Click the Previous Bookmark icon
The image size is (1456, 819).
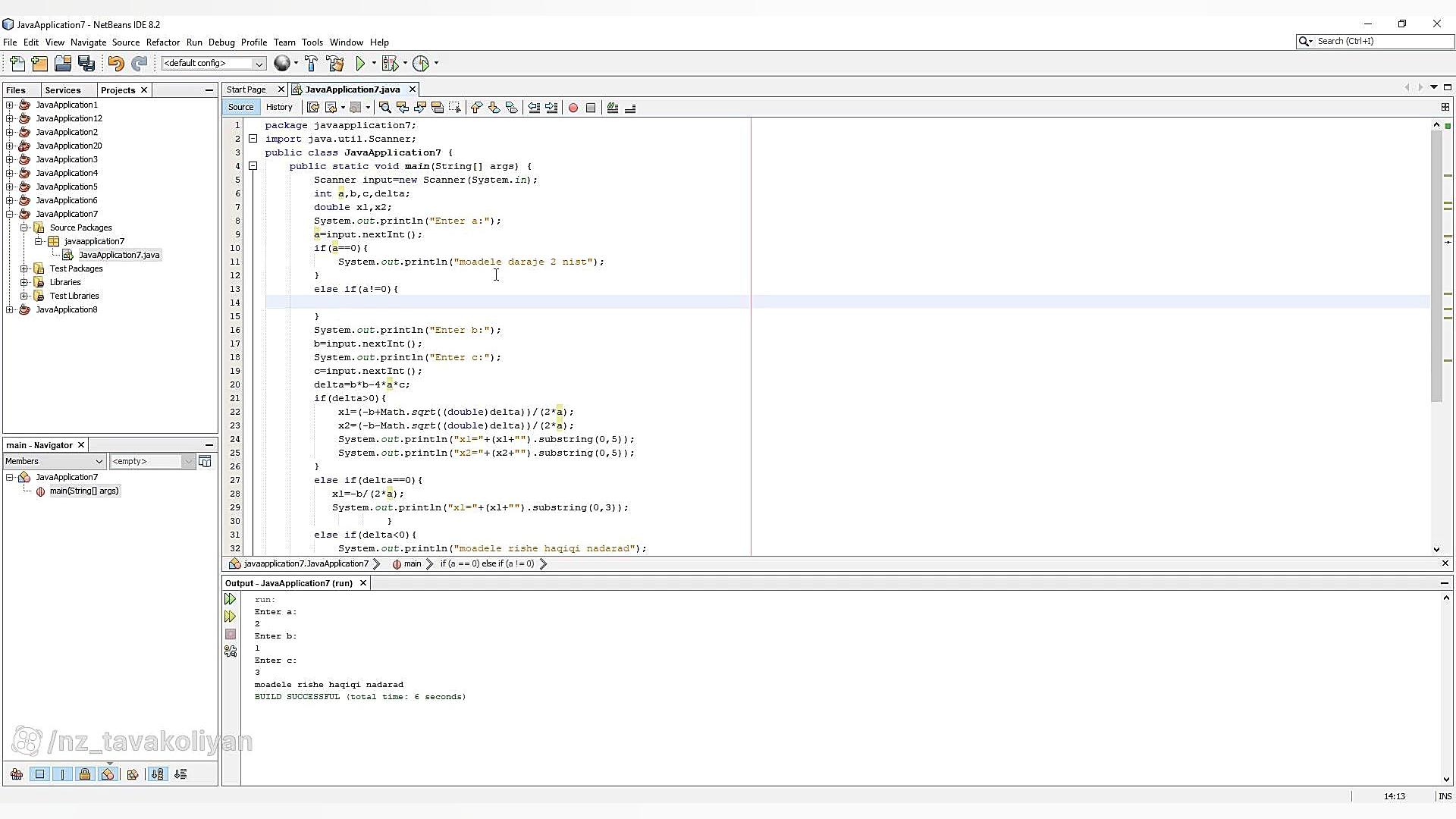(x=476, y=108)
